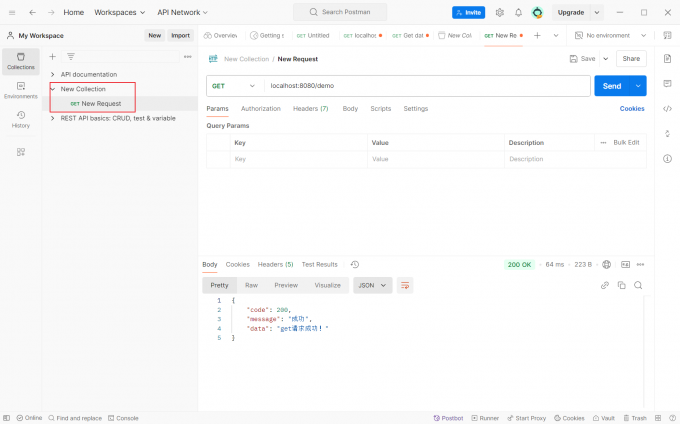This screenshot has width=680, height=424.
Task: Open Test Results response tab
Action: pyautogui.click(x=320, y=264)
